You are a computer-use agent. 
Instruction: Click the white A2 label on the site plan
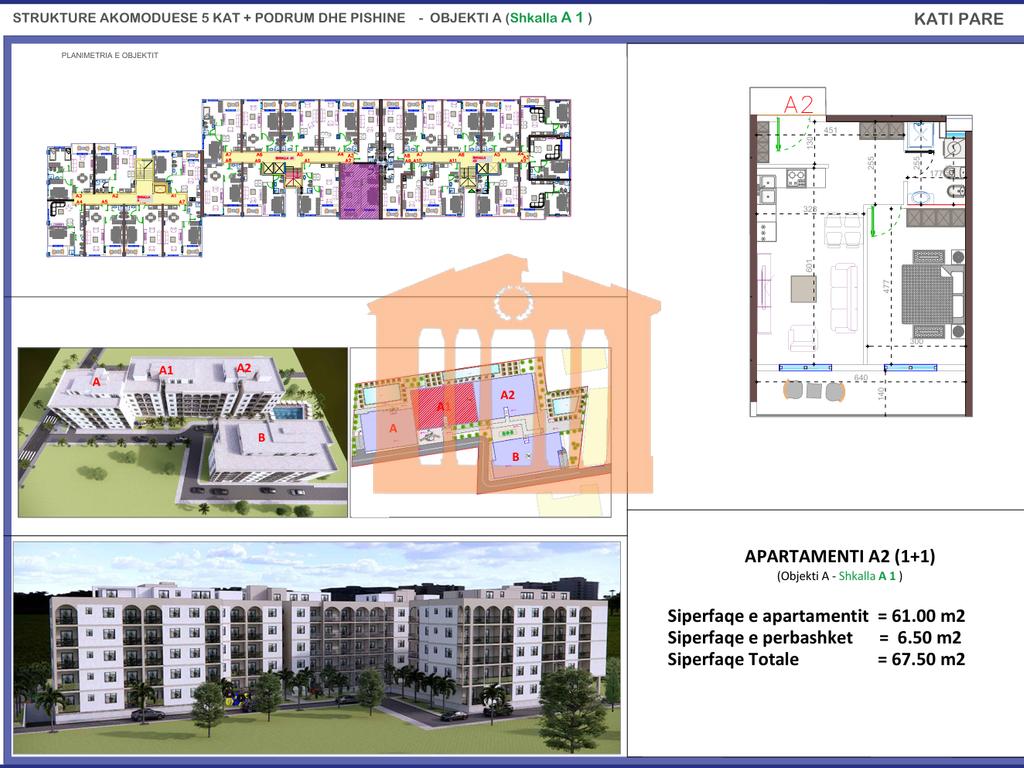(x=507, y=395)
